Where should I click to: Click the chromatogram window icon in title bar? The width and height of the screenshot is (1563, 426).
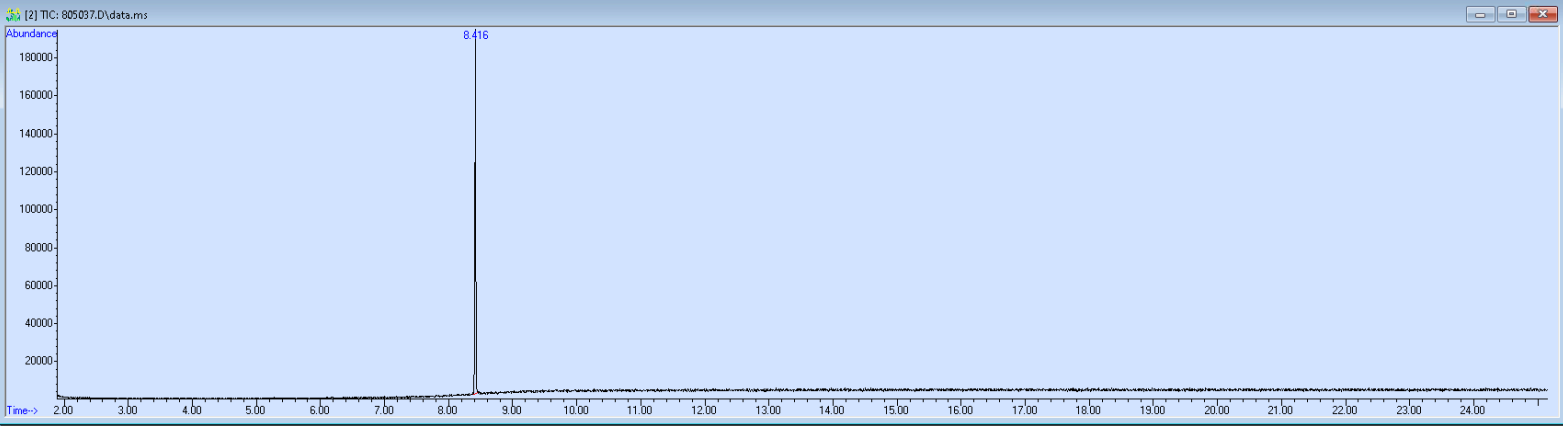[13, 14]
